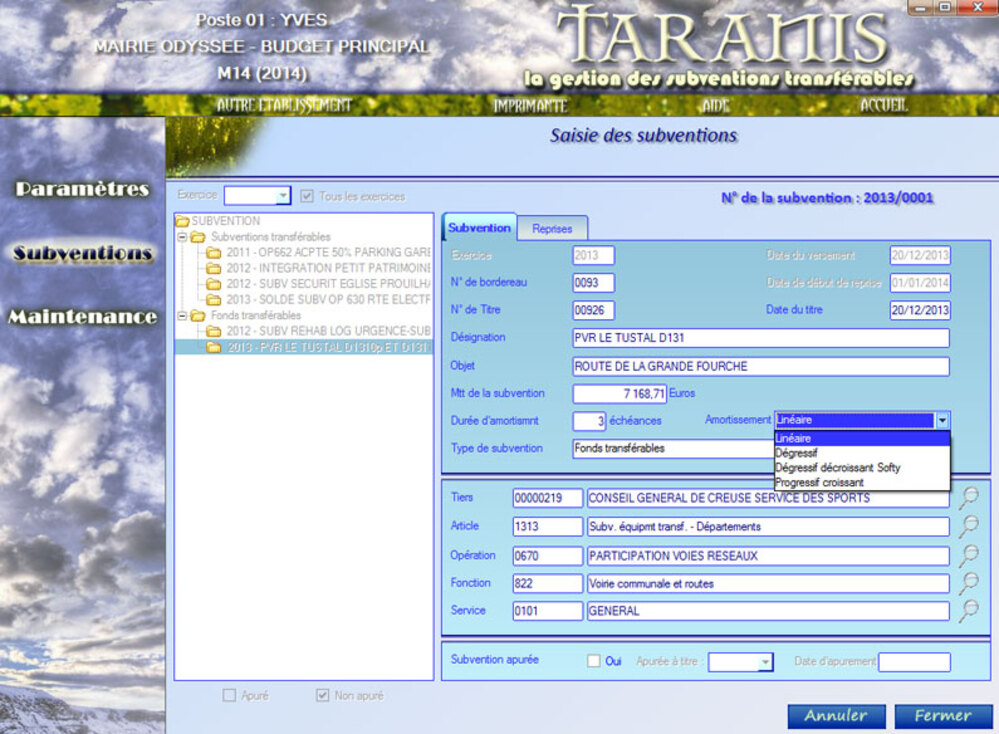Click the Fonds transférables folder icon
The height and width of the screenshot is (734, 999).
(198, 316)
